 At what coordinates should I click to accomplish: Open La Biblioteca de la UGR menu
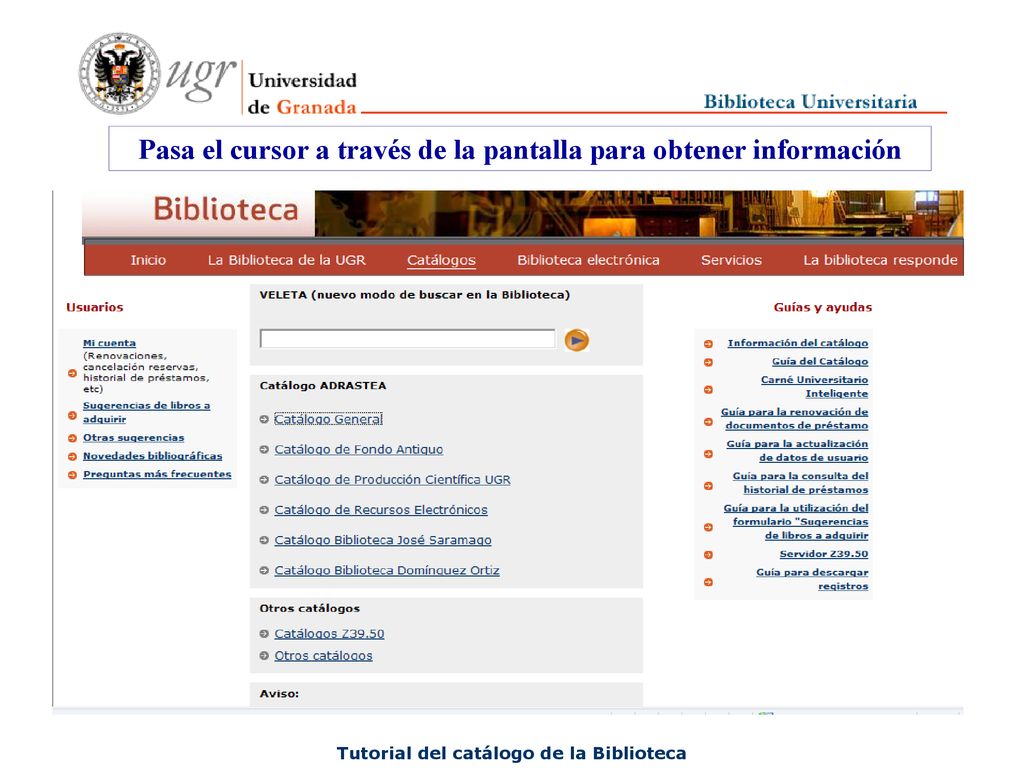287,260
